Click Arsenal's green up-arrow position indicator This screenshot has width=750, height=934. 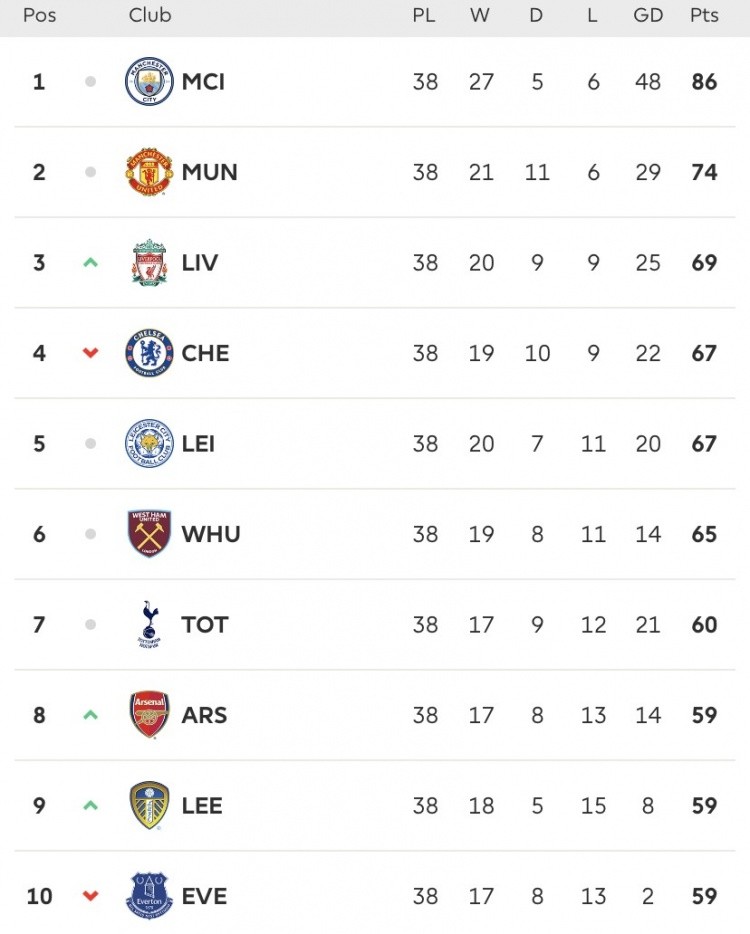tap(91, 715)
